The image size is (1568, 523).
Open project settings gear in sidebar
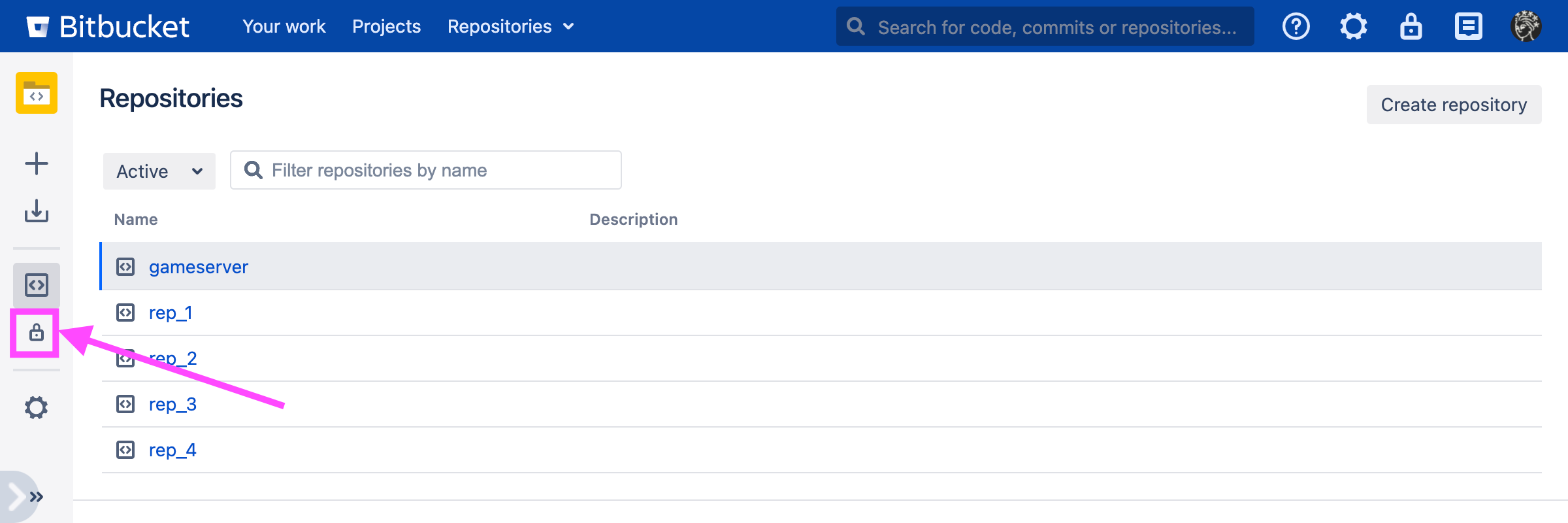coord(37,407)
